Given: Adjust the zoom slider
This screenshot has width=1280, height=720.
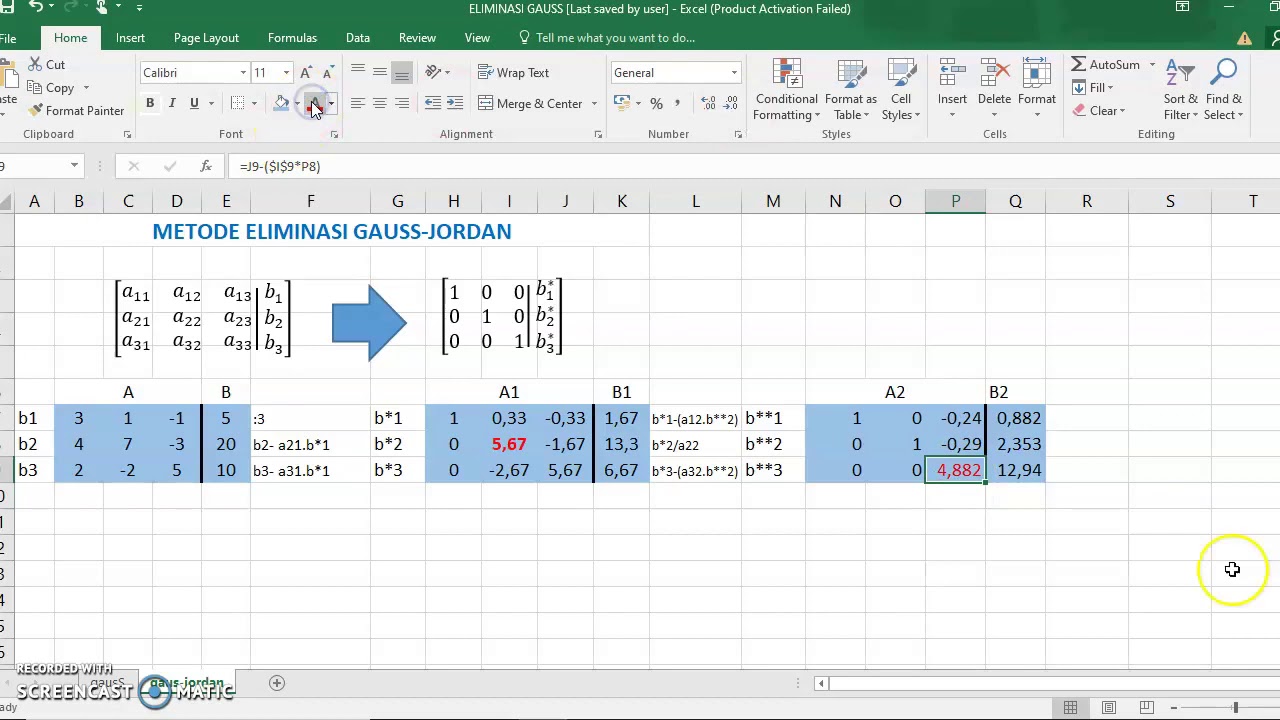Looking at the screenshot, I should click(1235, 708).
